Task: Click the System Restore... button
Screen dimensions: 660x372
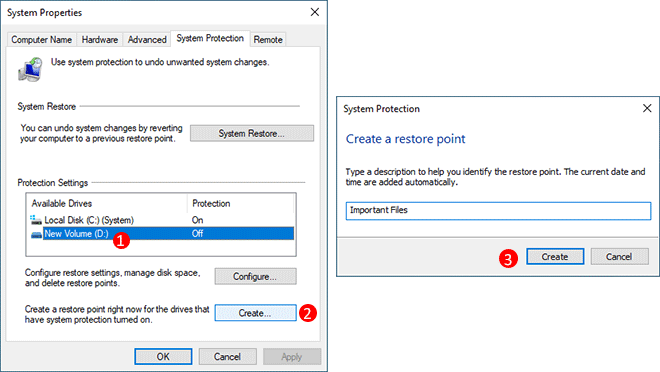Action: pyautogui.click(x=252, y=133)
